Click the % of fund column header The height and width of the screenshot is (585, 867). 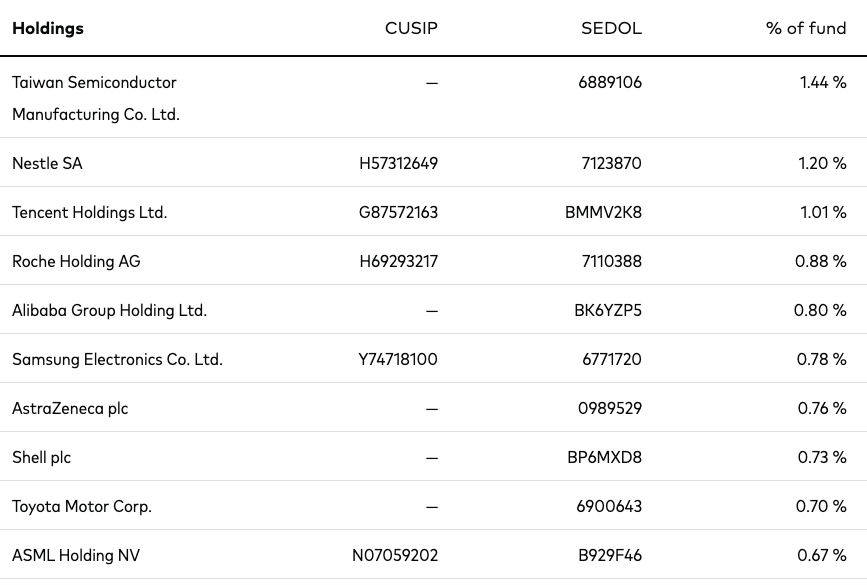point(806,28)
